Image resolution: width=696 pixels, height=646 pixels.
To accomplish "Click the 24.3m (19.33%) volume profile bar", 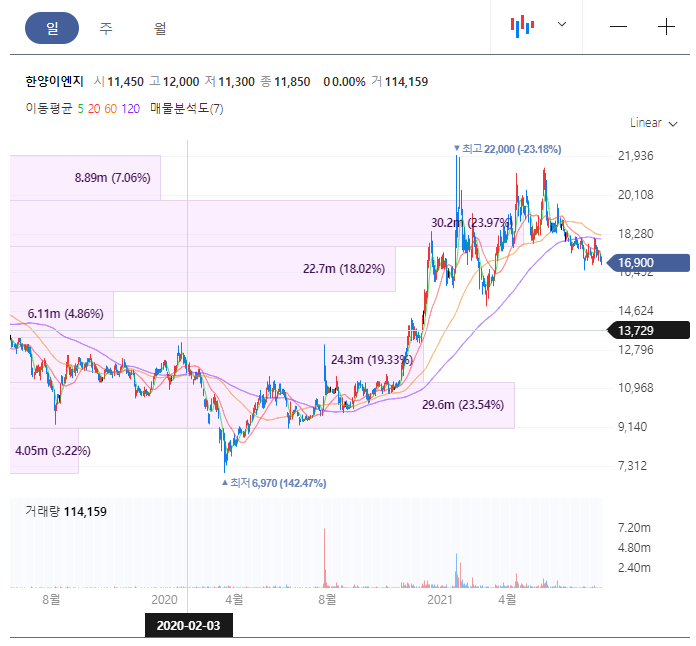I will pyautogui.click(x=217, y=360).
